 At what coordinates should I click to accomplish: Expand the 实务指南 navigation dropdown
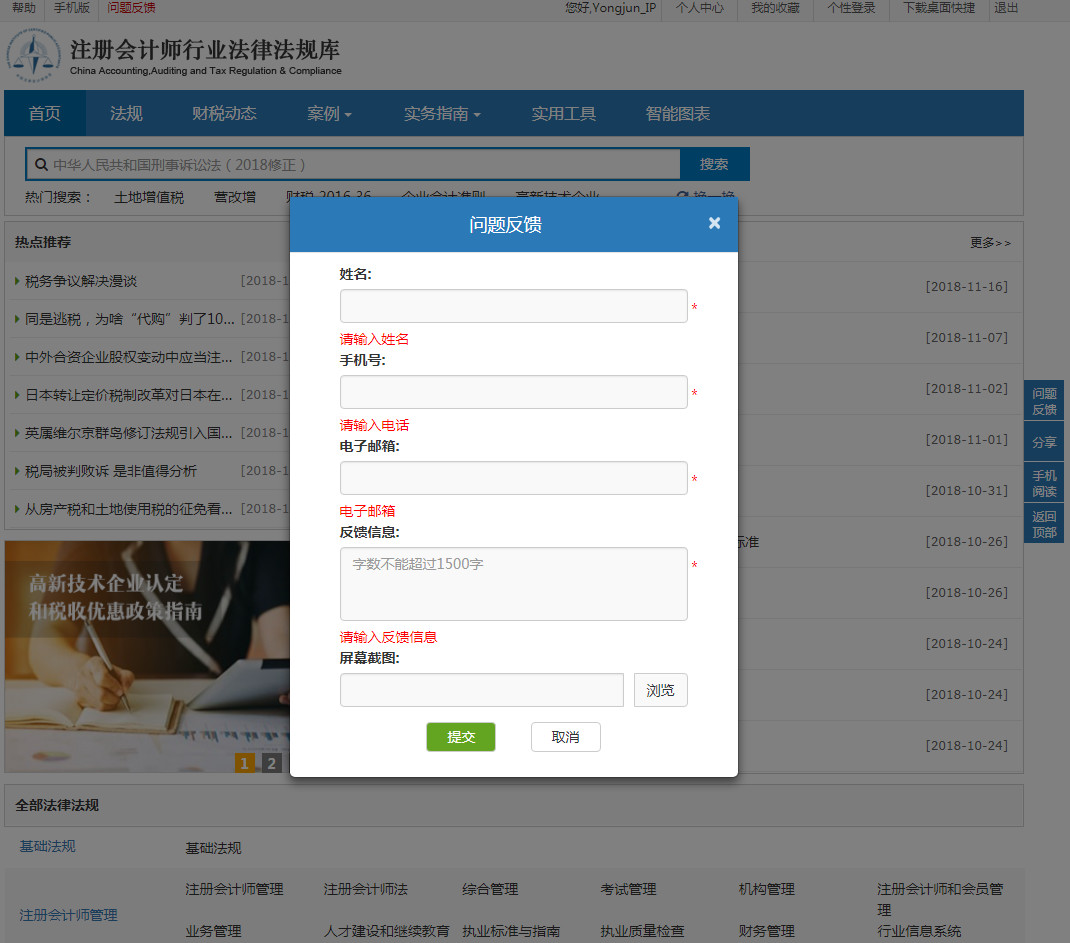pos(442,114)
